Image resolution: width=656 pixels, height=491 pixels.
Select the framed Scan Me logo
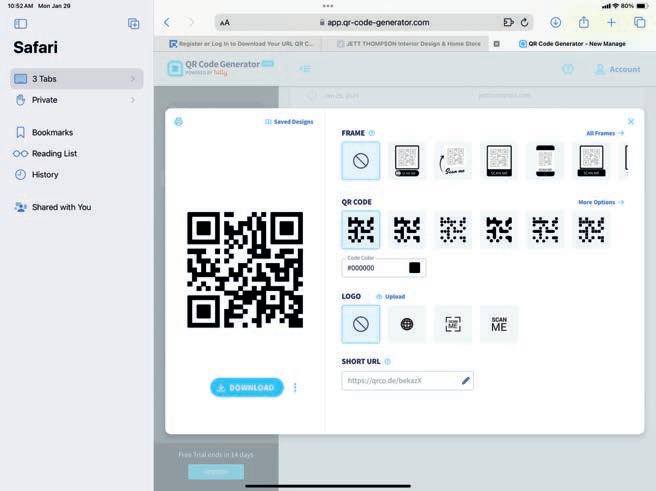pyautogui.click(x=453, y=324)
